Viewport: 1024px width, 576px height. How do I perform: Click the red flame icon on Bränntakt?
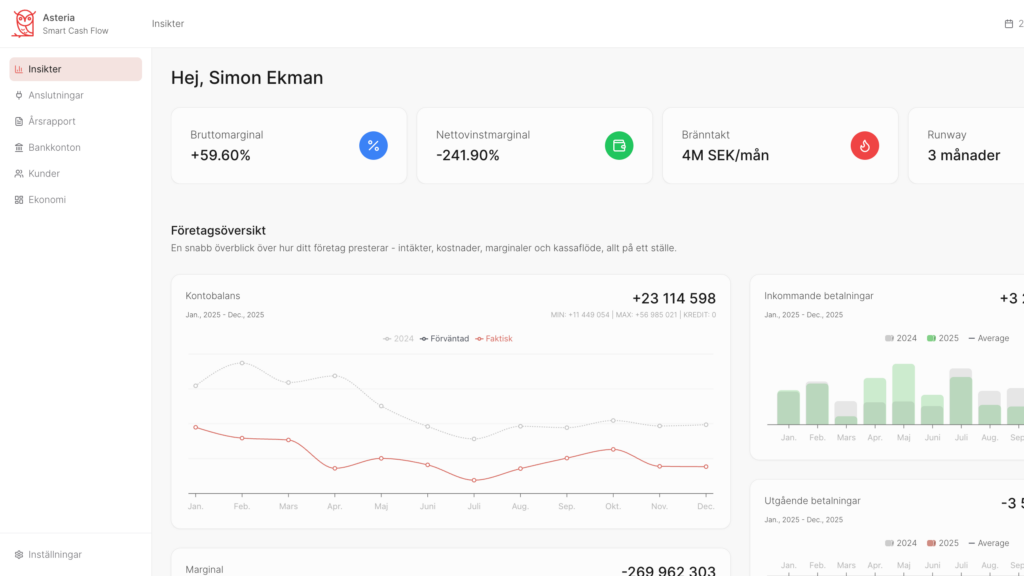tap(865, 146)
